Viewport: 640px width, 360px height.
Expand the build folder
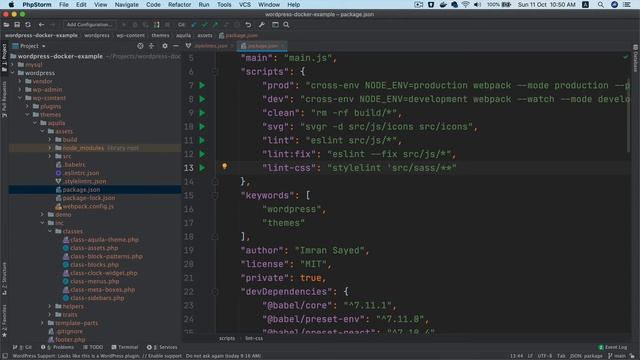[x=50, y=140]
